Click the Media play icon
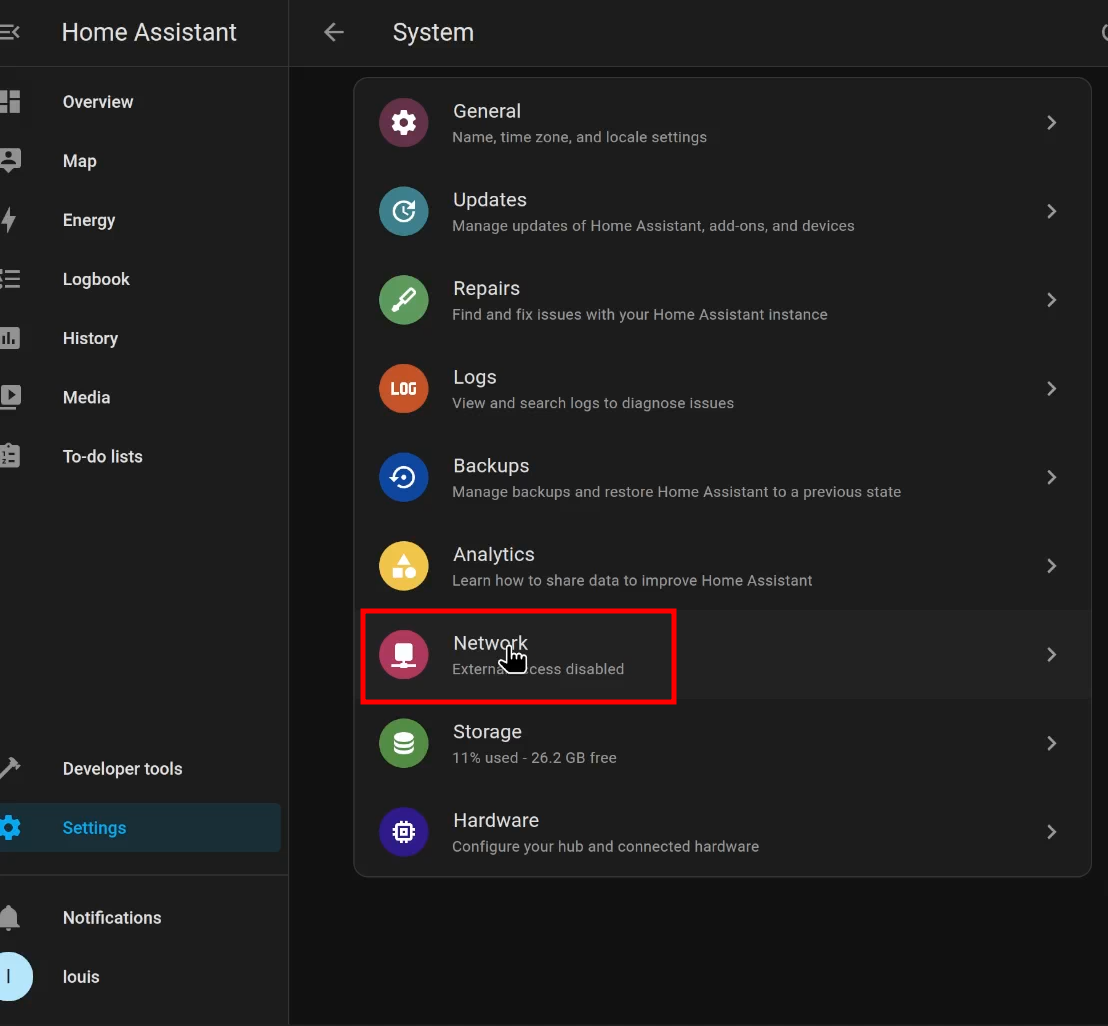This screenshot has width=1108, height=1026. (10, 397)
